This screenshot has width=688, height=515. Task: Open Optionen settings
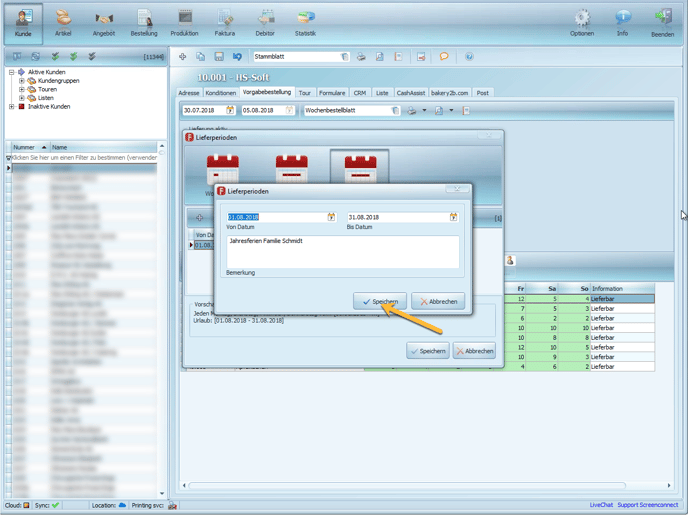[x=582, y=22]
